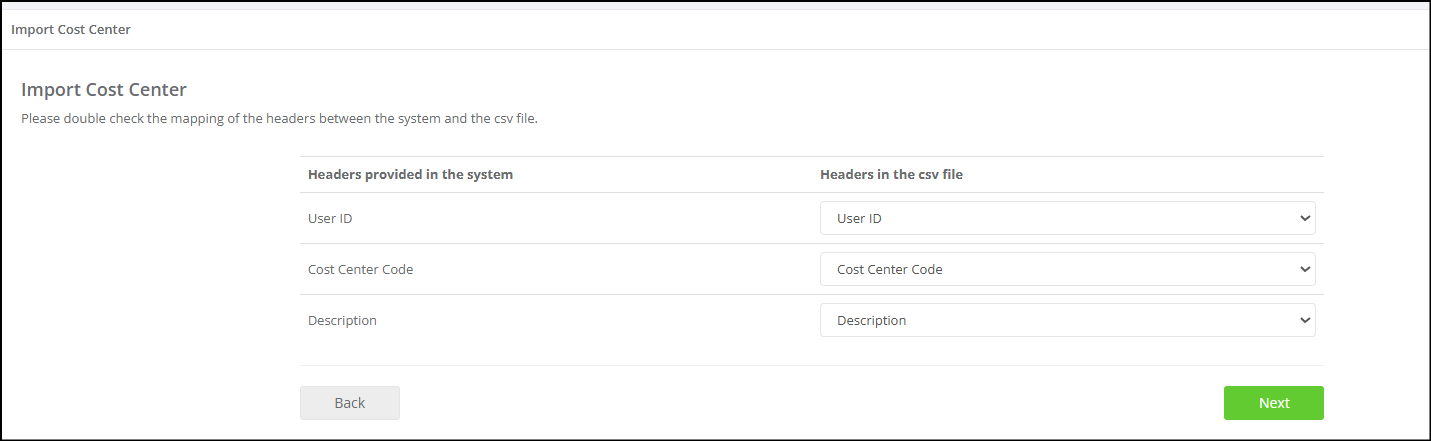Select the Cost Center Code system header label
Screen dimensions: 1431x441
pyautogui.click(x=360, y=269)
